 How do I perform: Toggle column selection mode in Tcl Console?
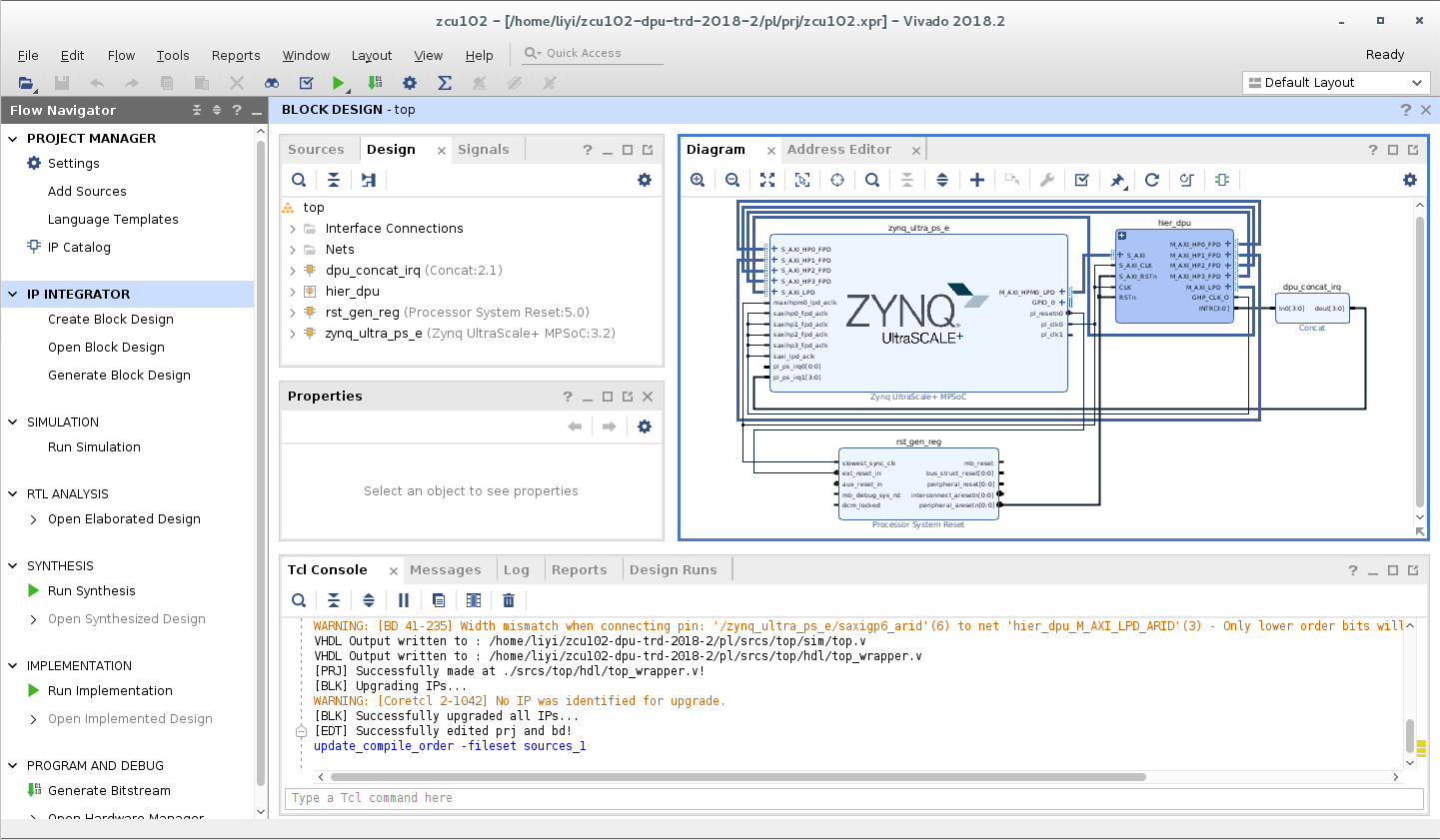click(x=474, y=600)
